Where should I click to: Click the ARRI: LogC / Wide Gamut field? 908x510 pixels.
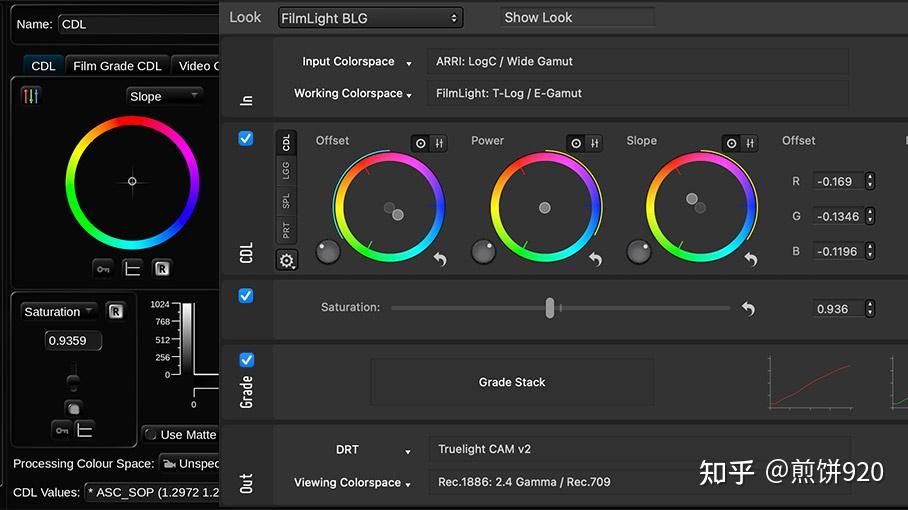638,61
